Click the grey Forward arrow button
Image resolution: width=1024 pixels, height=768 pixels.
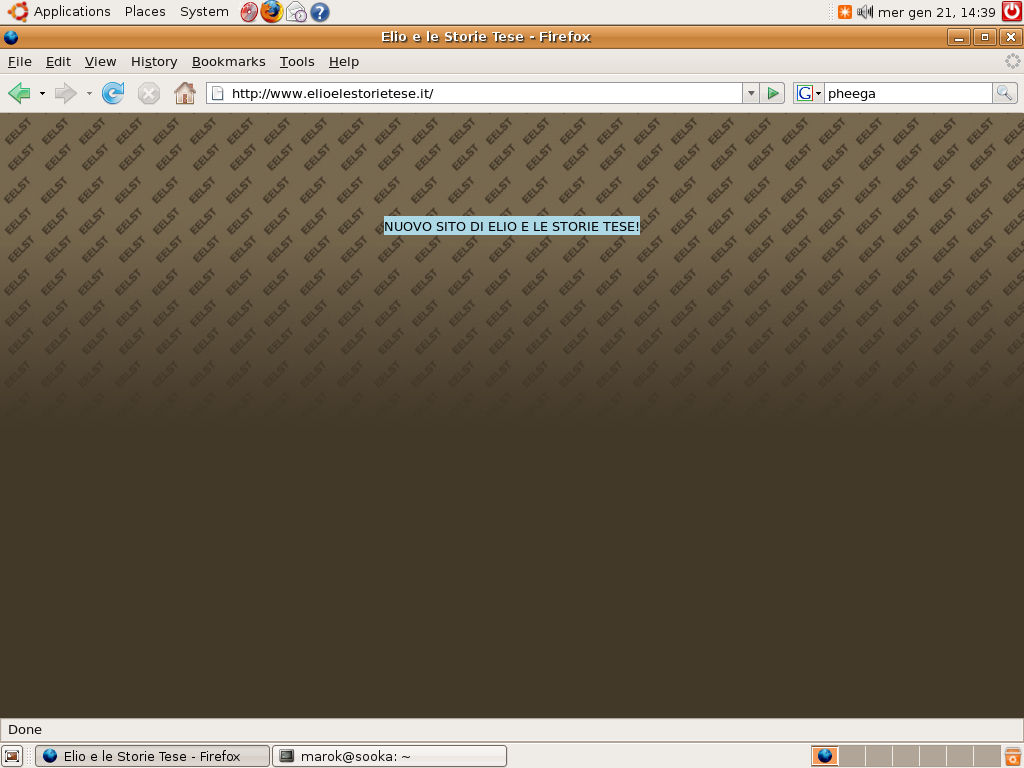(x=65, y=93)
